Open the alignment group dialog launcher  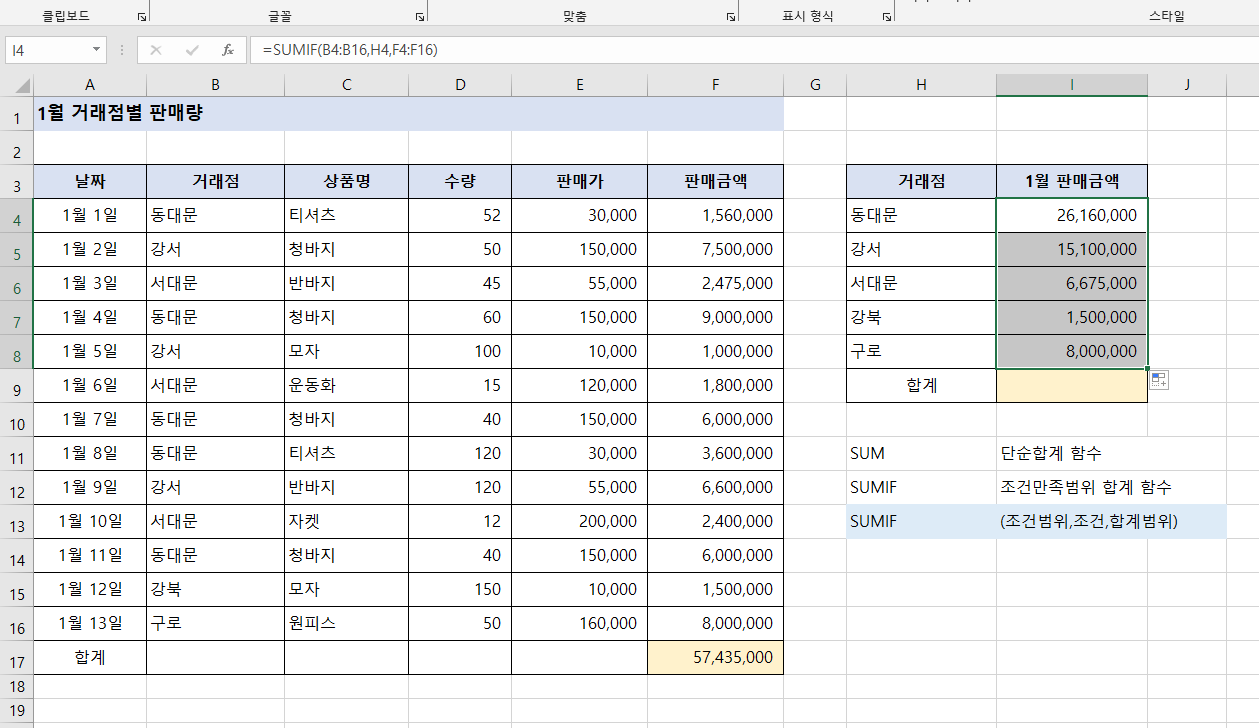[730, 18]
